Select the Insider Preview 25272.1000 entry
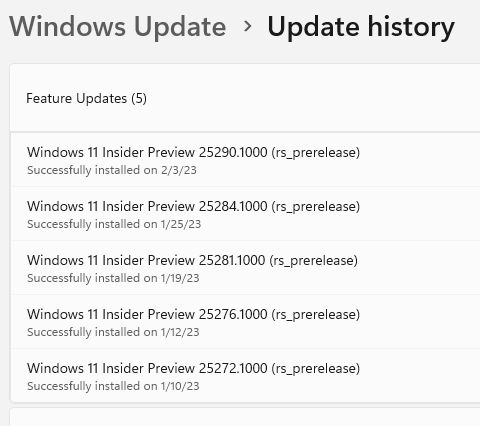Image resolution: width=480 pixels, height=426 pixels. coord(246,376)
